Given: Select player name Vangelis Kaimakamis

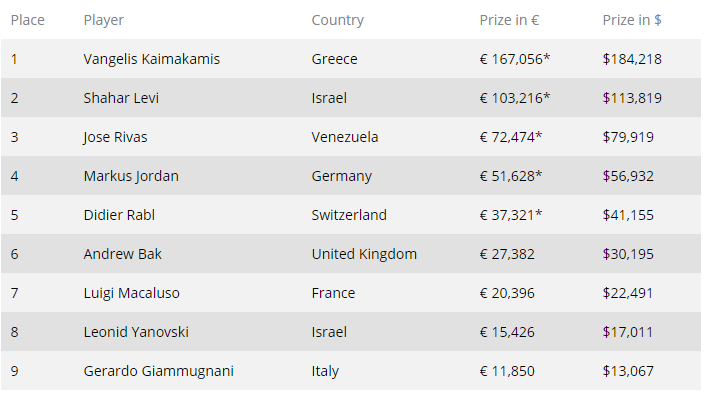Looking at the screenshot, I should point(152,59).
